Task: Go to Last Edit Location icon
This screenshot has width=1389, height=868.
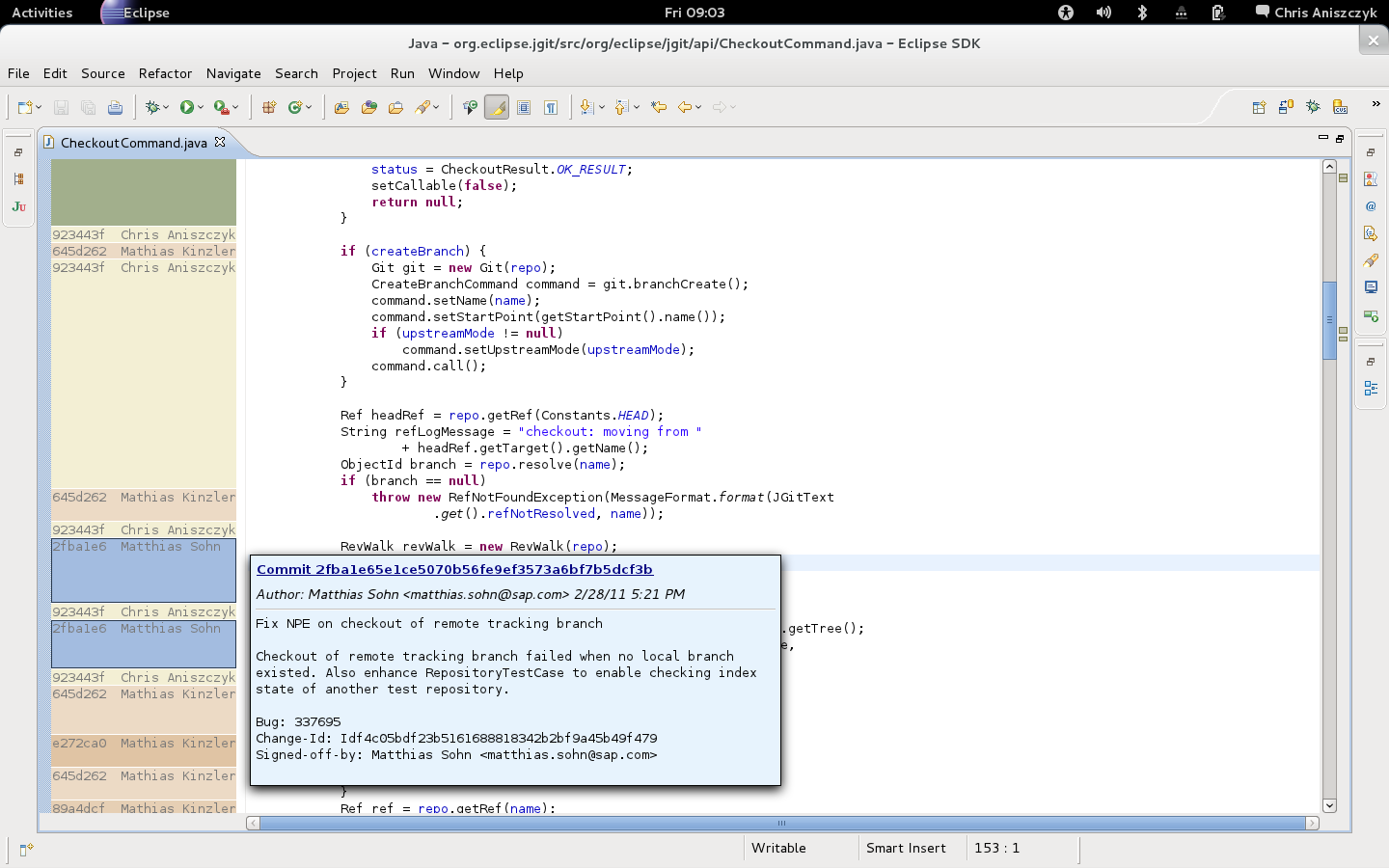Action: coord(659,107)
